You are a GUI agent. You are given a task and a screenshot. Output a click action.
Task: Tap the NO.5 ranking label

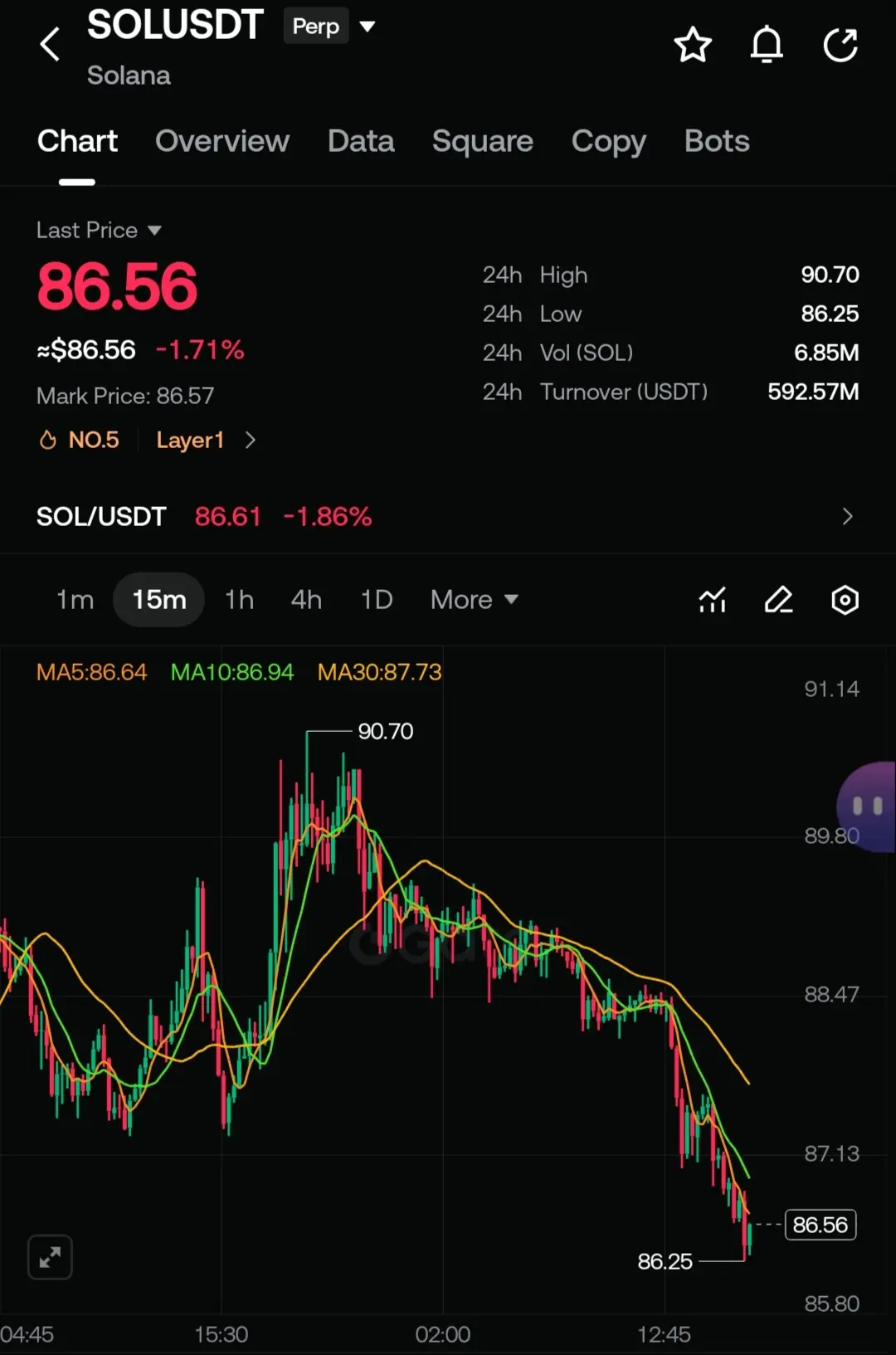94,440
